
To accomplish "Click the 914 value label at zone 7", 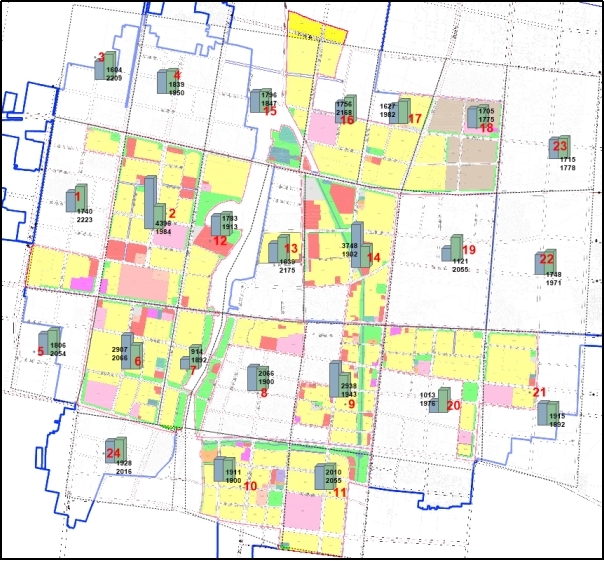I will click(x=198, y=351).
